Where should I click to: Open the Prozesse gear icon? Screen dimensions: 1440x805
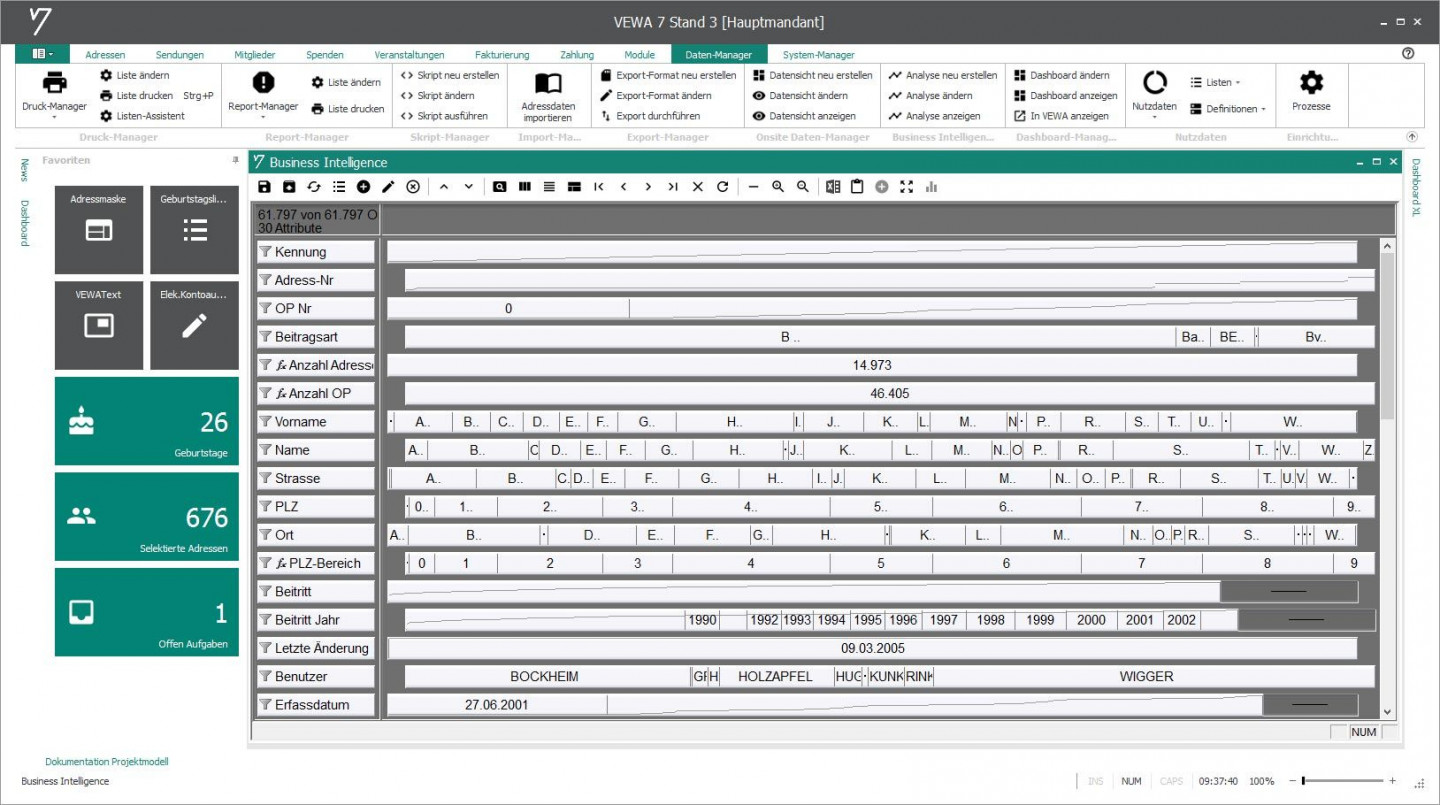point(1311,83)
